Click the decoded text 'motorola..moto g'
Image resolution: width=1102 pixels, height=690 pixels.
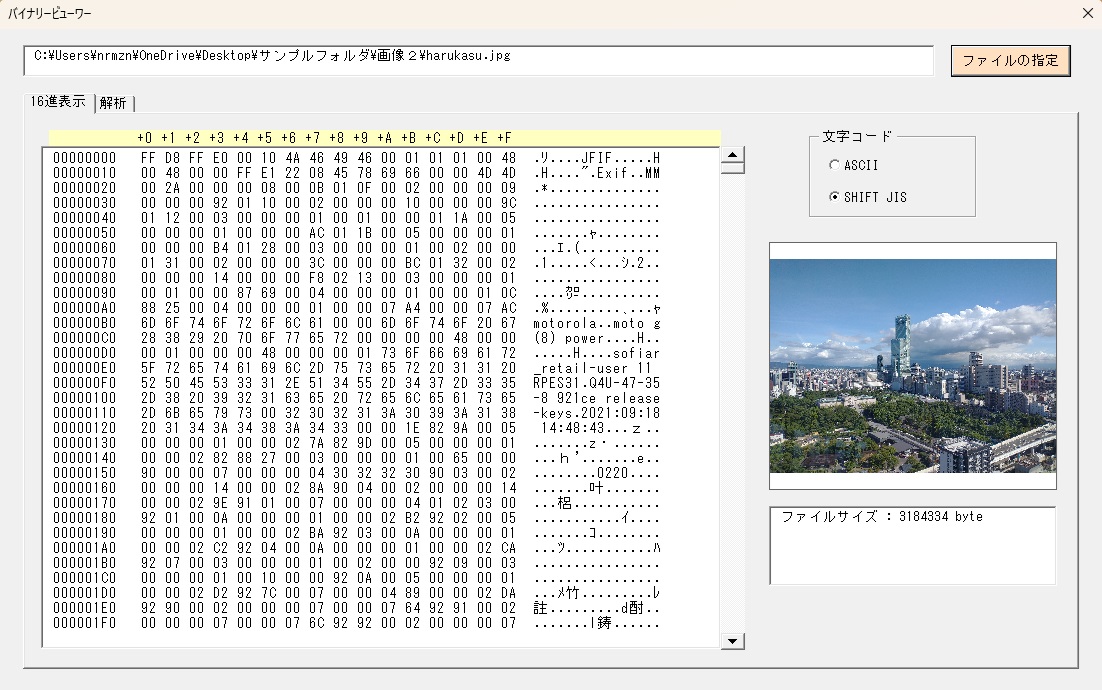597,323
